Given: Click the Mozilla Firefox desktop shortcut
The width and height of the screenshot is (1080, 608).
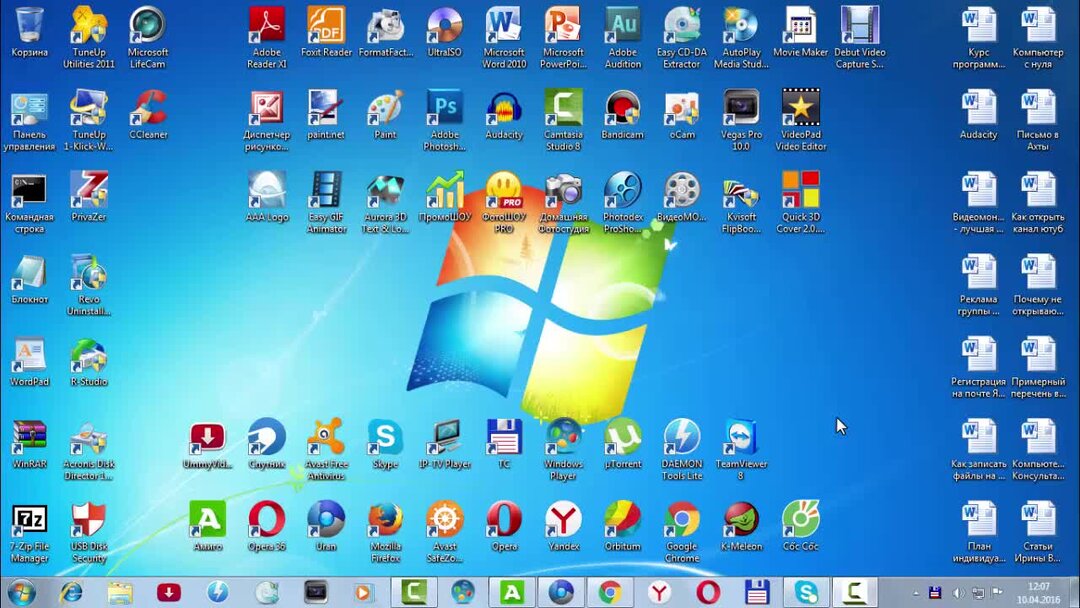Looking at the screenshot, I should tap(385, 533).
